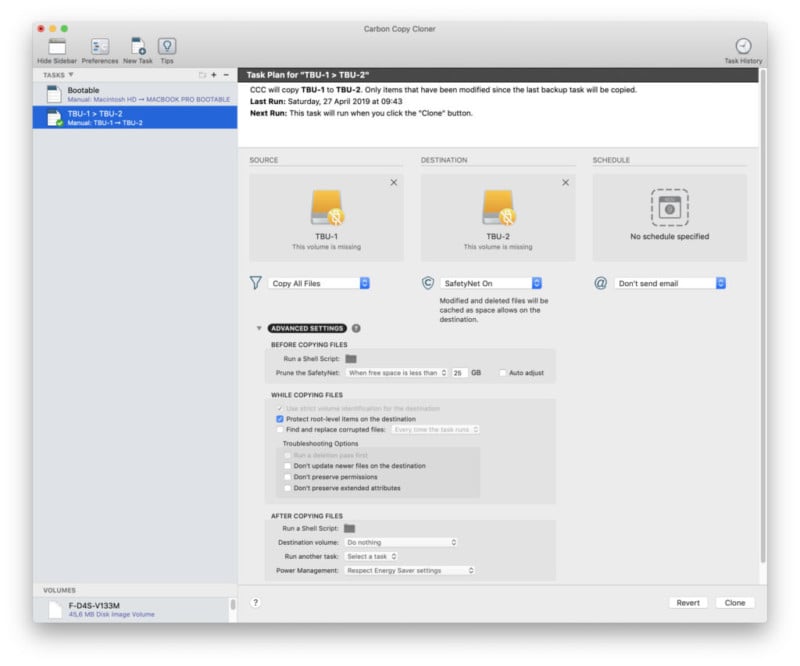Open the Power Management dropdown
This screenshot has width=800, height=666.
(410, 571)
